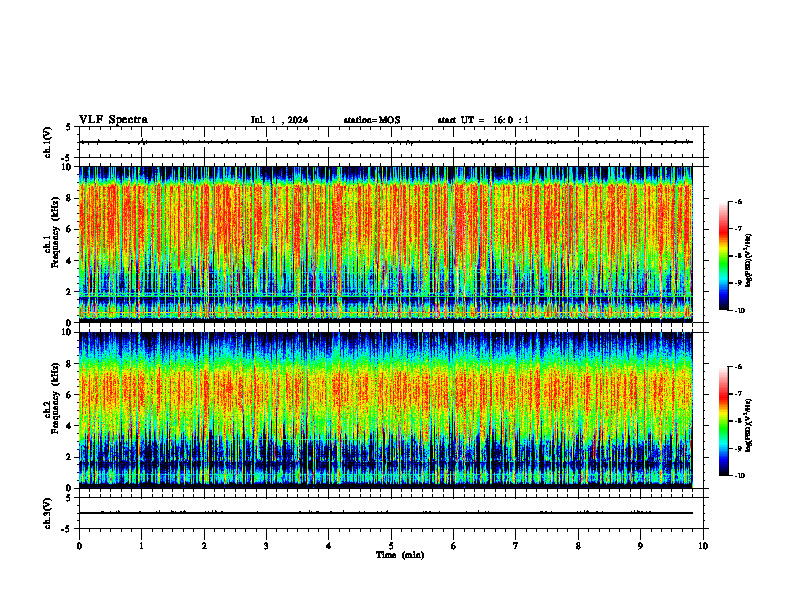Click time axis tick label '1'
792x612 pixels.
(141, 546)
